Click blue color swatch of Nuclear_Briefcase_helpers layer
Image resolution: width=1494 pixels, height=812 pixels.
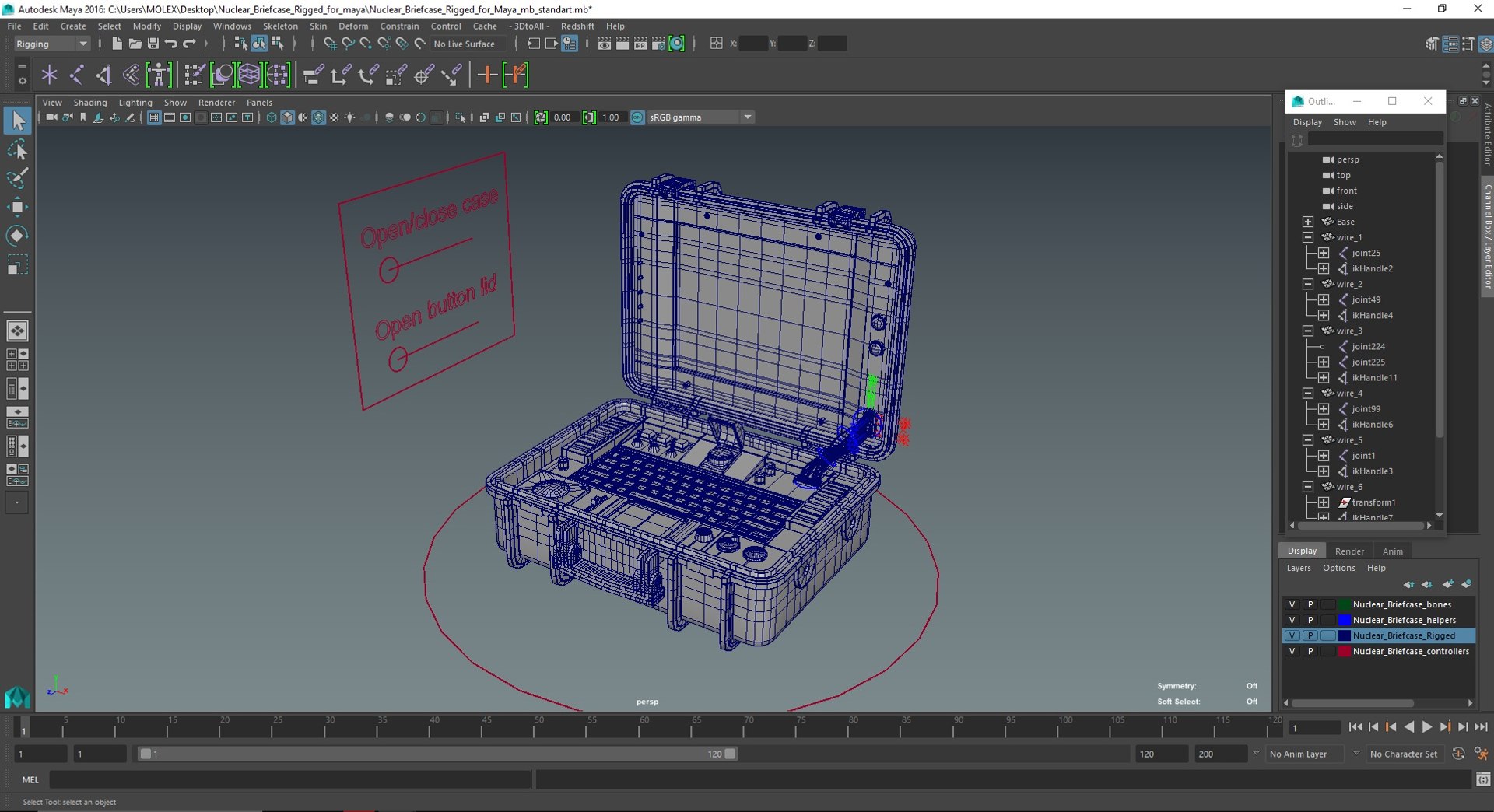[1344, 620]
